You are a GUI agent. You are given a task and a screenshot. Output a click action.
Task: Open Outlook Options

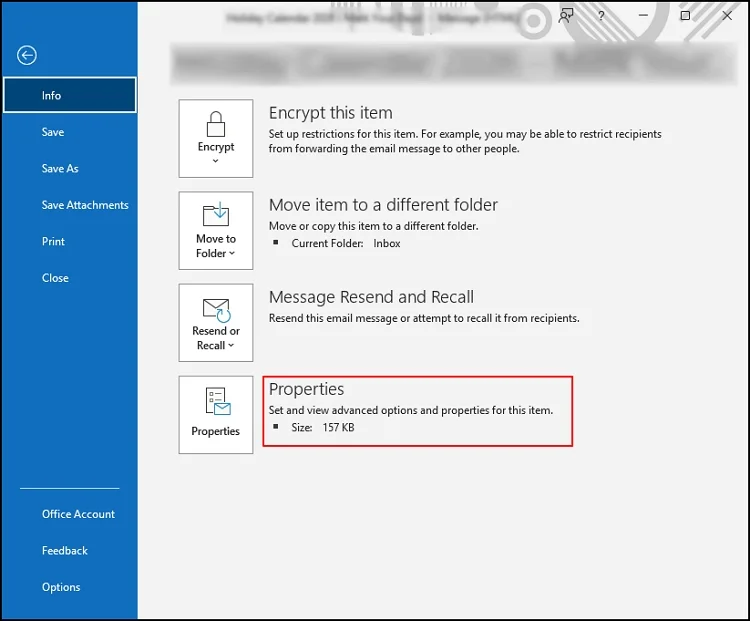61,587
